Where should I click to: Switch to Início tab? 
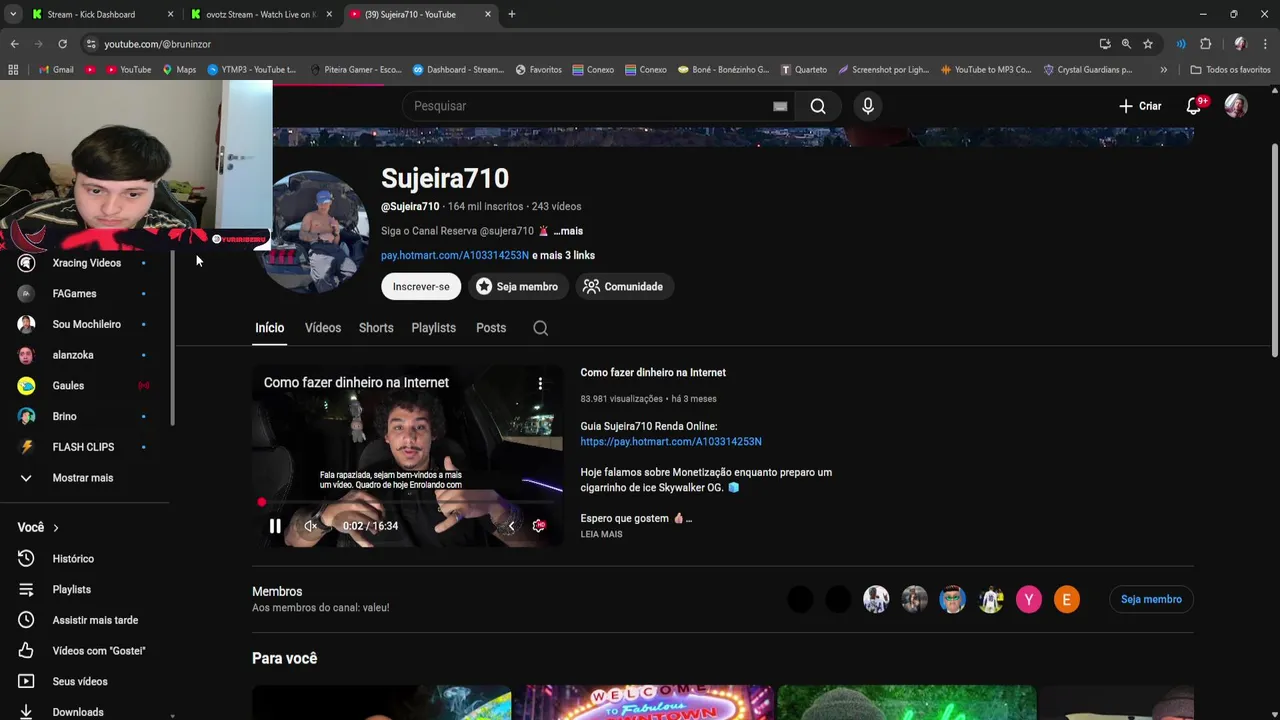coord(269,328)
